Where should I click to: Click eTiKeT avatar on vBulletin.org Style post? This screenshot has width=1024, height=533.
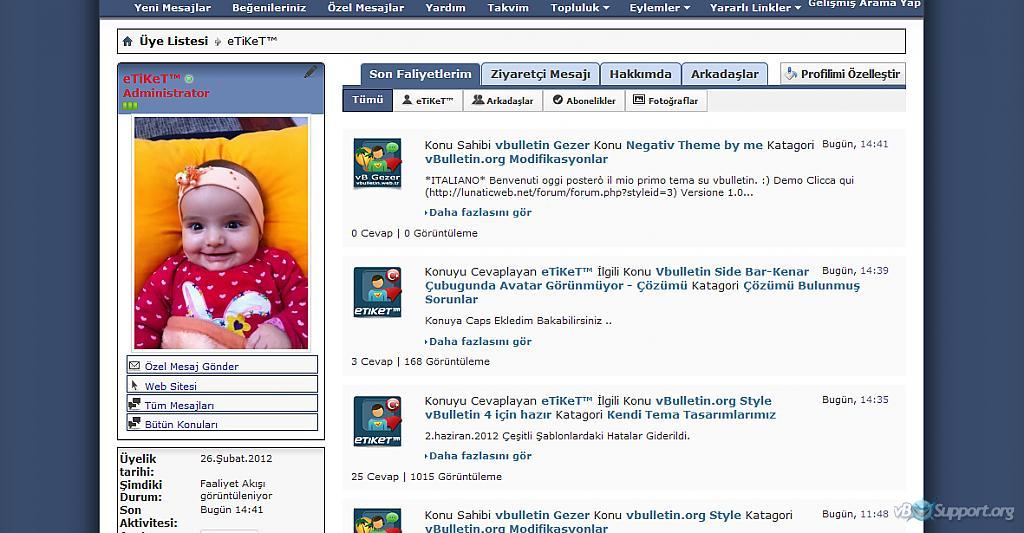pyautogui.click(x=377, y=421)
